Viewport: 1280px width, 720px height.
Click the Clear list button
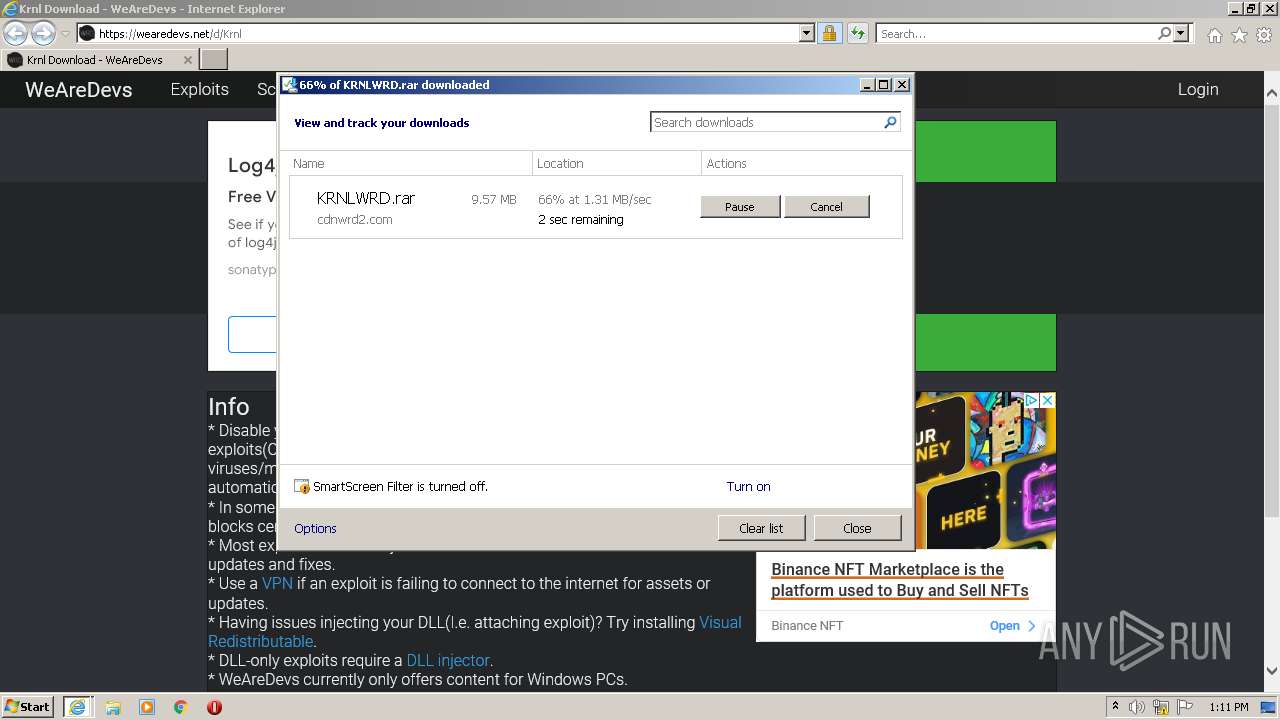[761, 528]
